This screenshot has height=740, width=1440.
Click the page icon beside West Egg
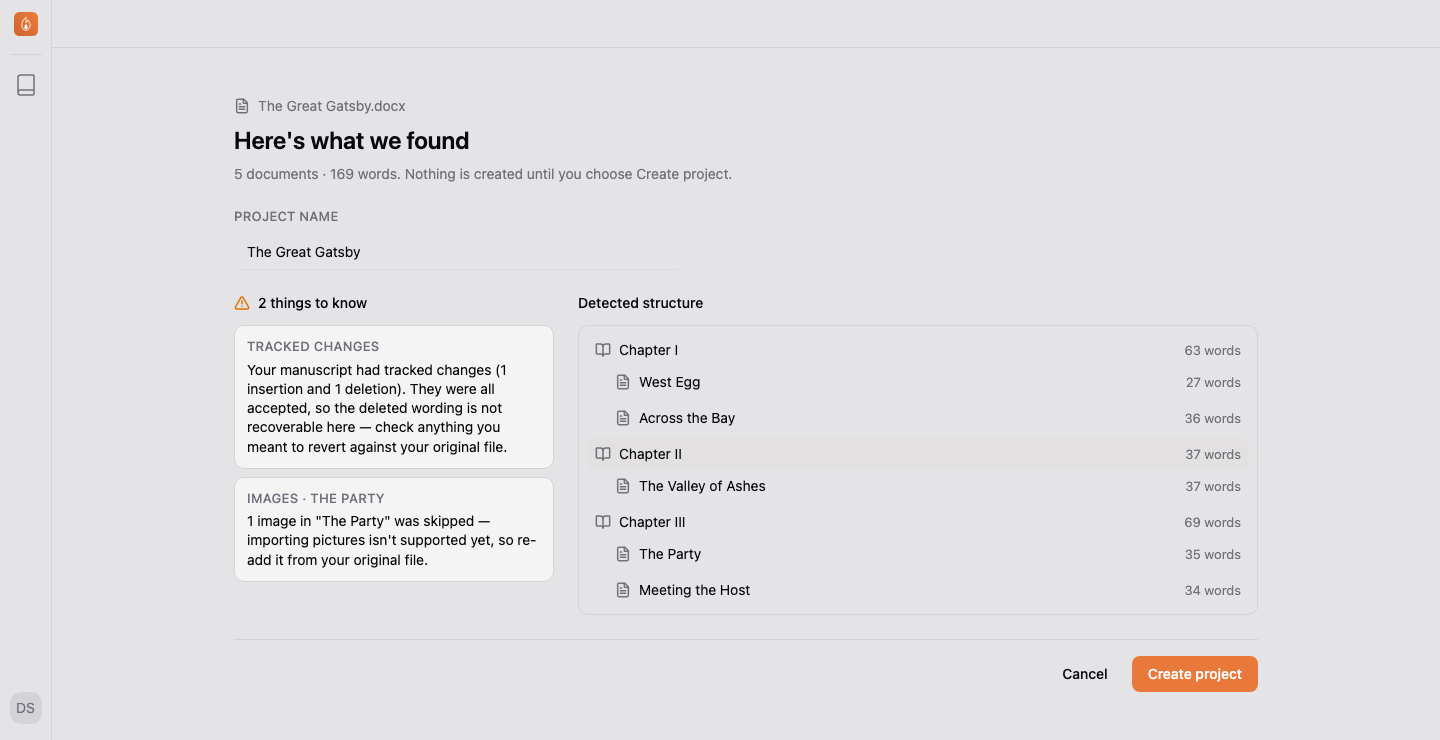coord(623,382)
